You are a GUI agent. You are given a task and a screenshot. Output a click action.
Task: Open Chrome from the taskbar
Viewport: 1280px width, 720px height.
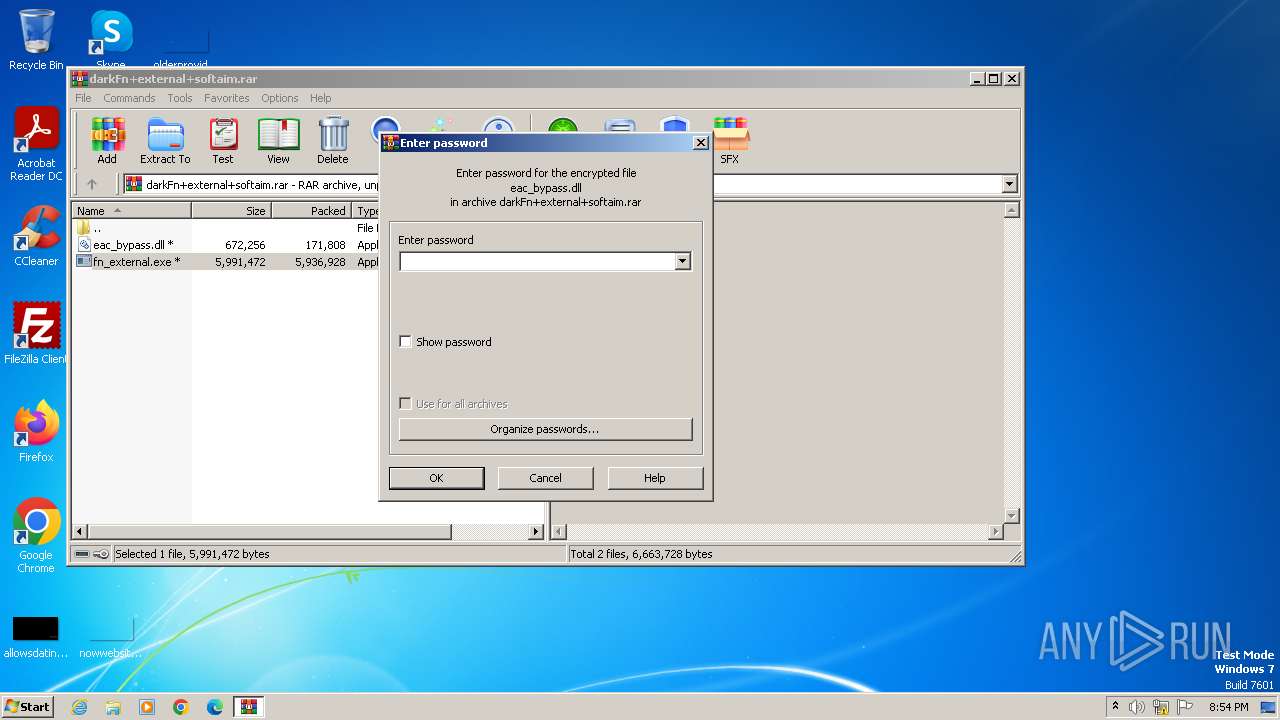181,707
